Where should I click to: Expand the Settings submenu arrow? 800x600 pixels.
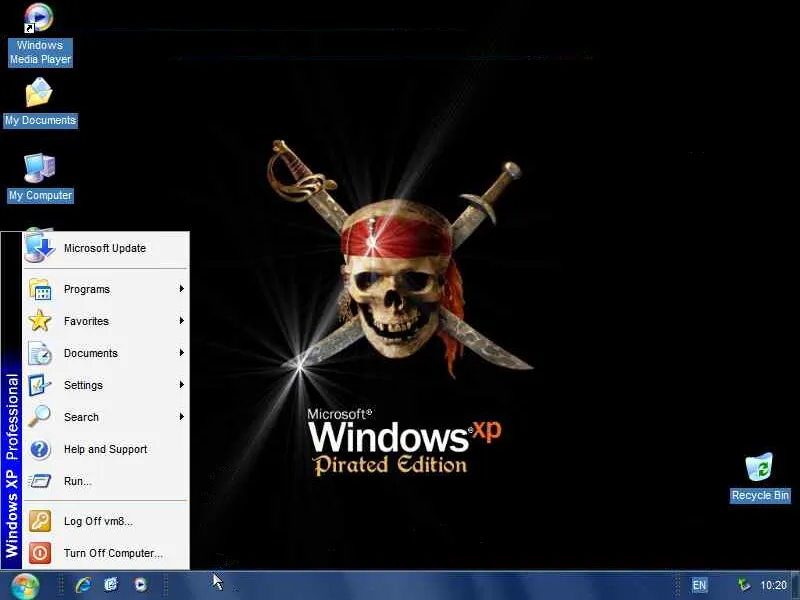coord(181,385)
